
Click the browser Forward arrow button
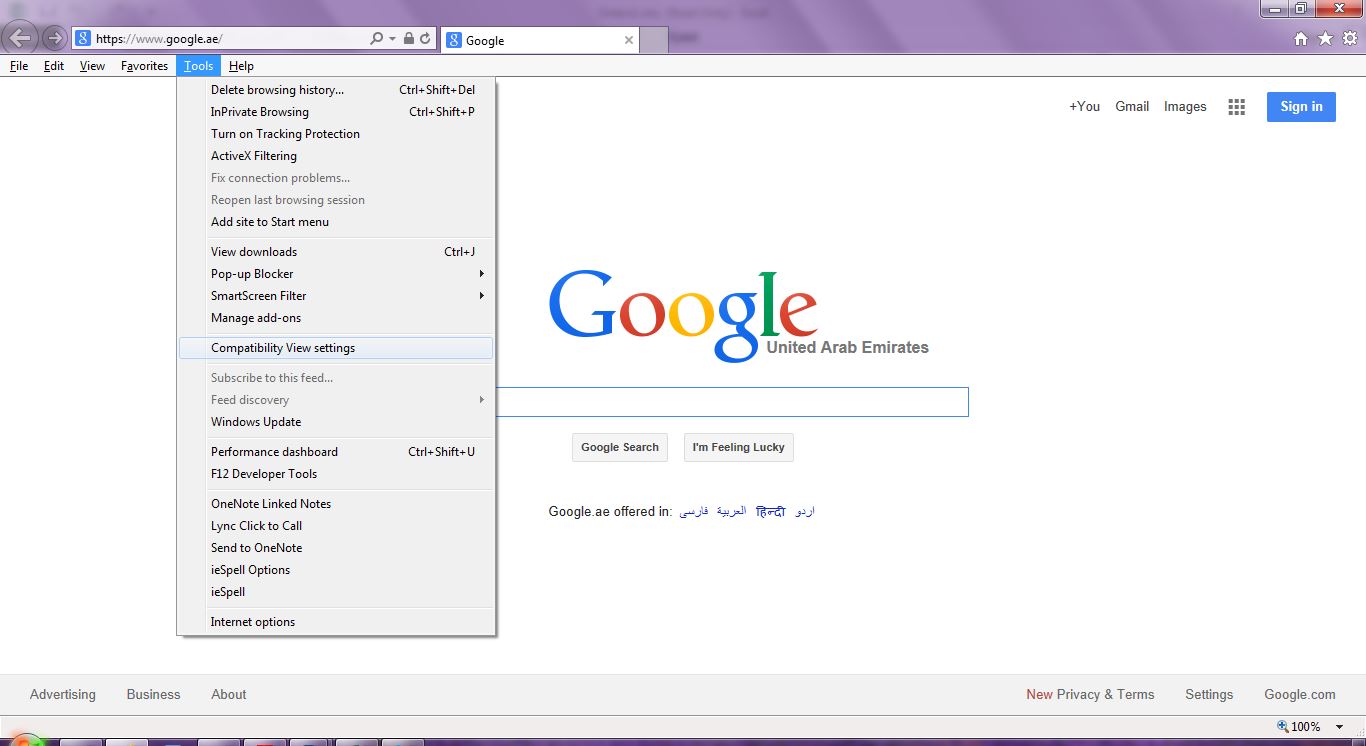click(55, 39)
